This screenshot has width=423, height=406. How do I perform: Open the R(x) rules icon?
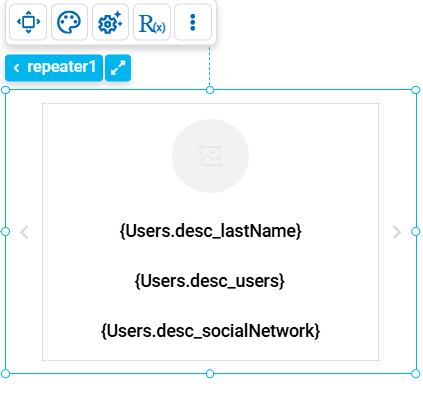tap(152, 22)
